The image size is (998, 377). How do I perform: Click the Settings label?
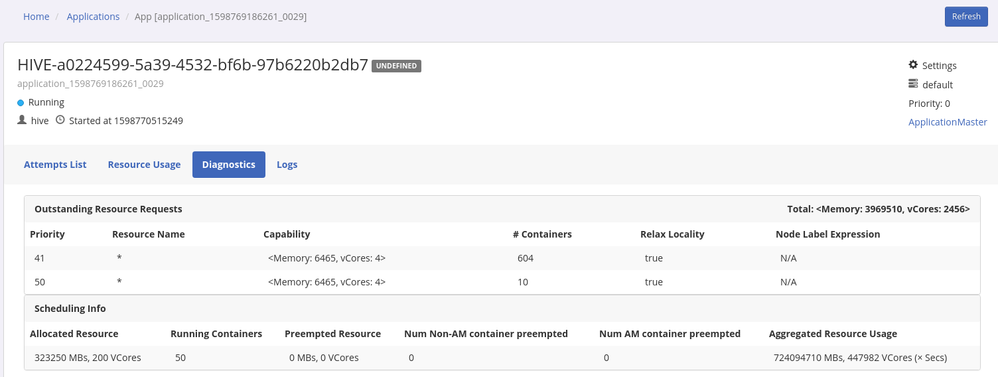click(939, 66)
